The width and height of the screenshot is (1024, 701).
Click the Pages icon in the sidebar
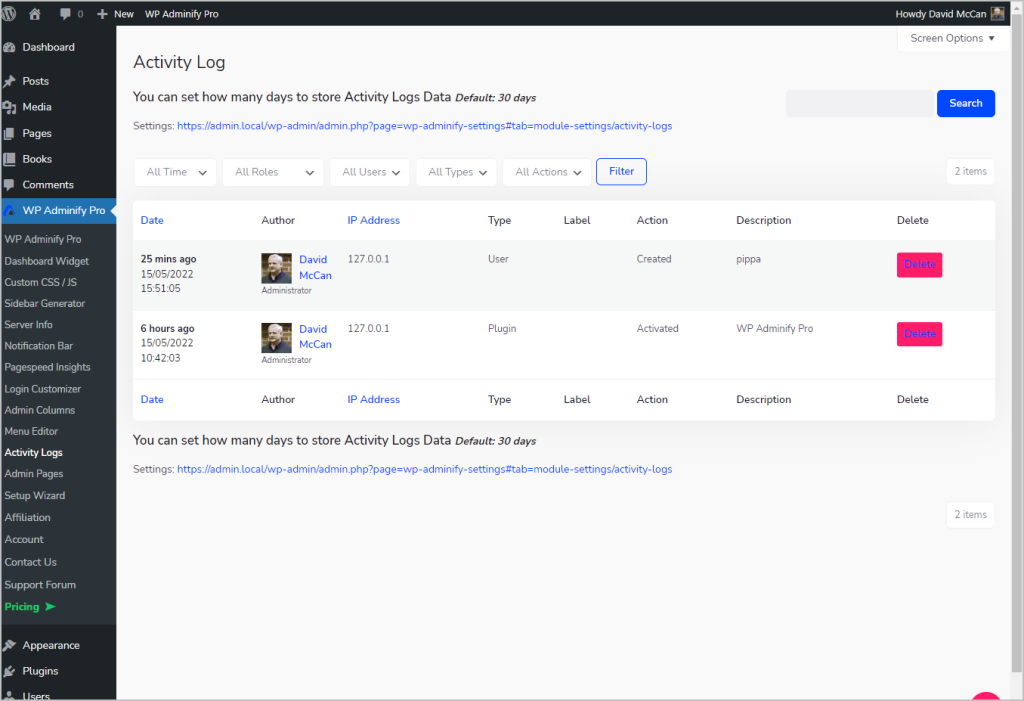(9, 133)
